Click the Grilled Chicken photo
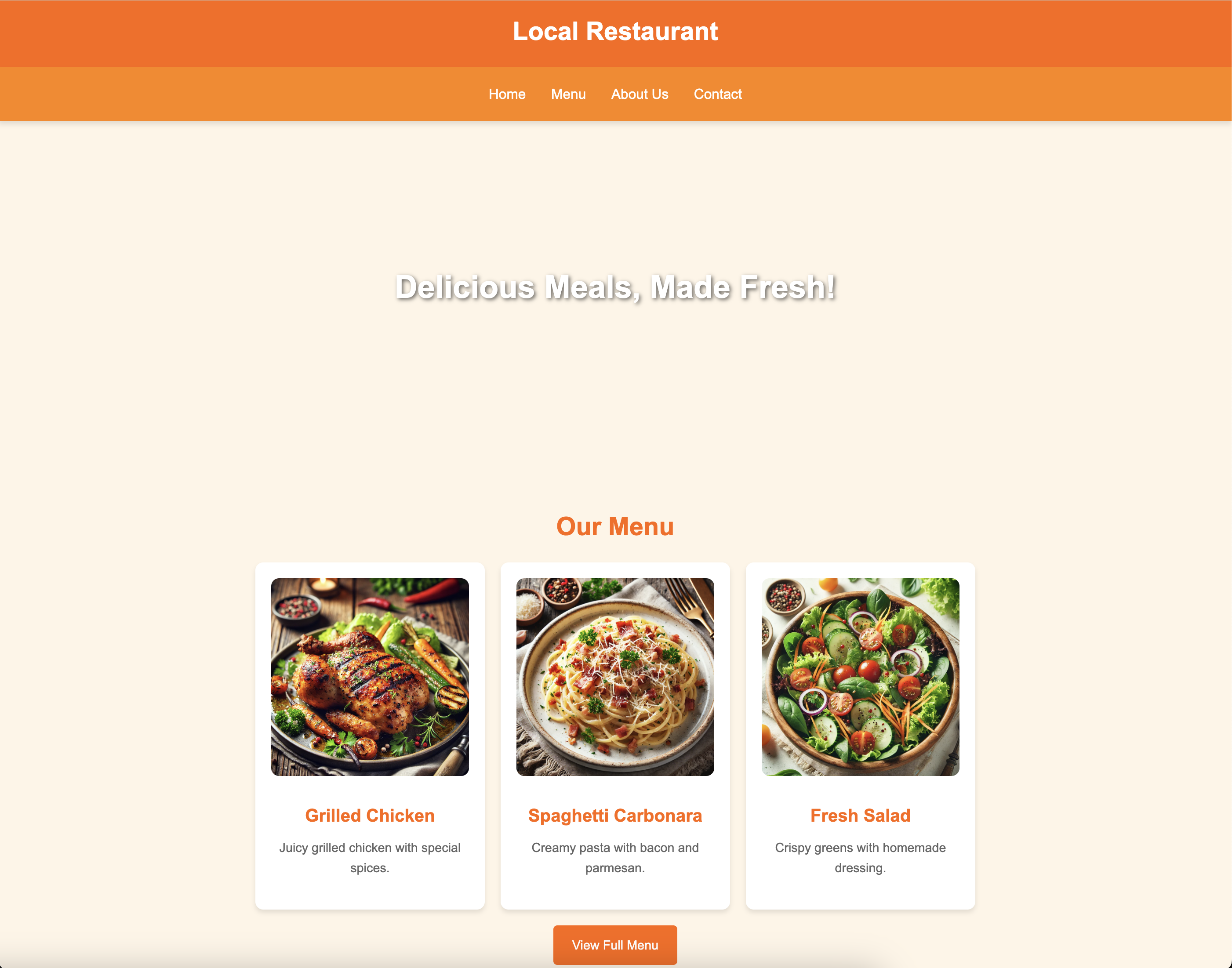 [370, 677]
